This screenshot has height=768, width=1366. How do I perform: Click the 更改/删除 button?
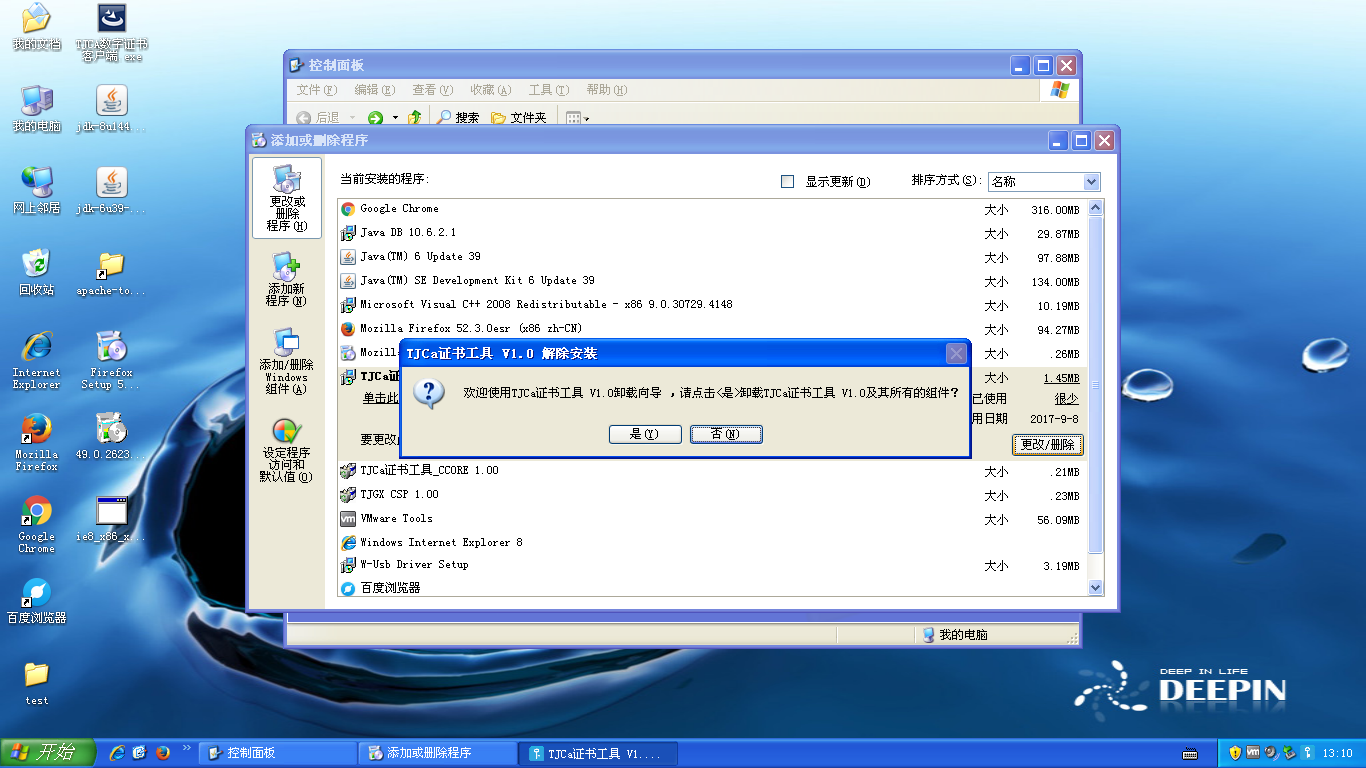tap(1048, 444)
